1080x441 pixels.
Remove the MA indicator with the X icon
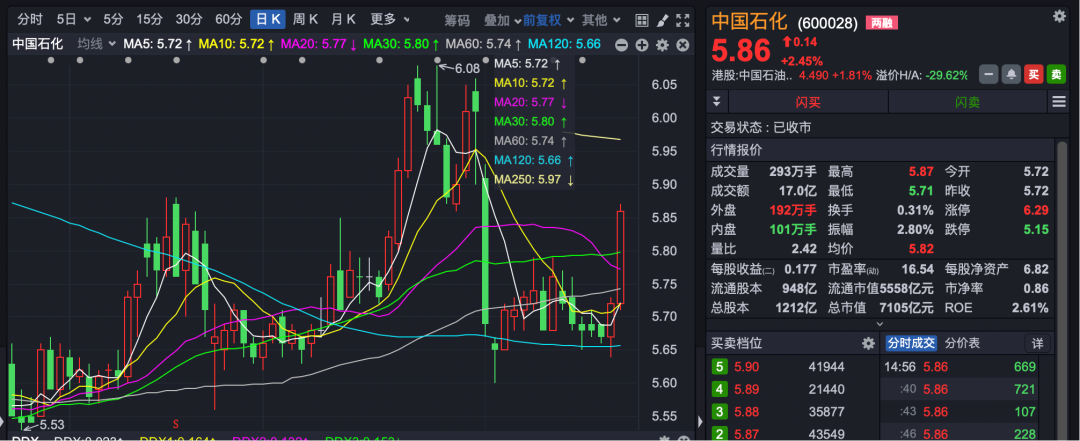pos(683,45)
